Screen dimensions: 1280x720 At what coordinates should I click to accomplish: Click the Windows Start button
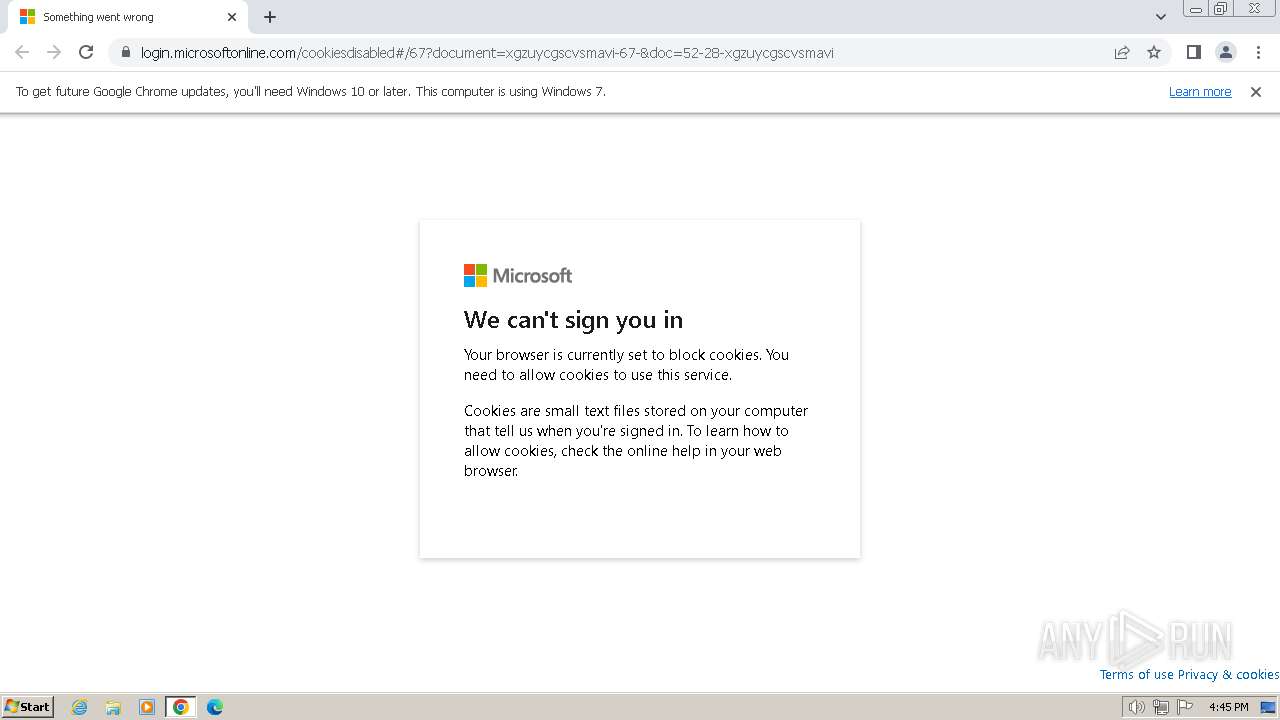(x=28, y=707)
